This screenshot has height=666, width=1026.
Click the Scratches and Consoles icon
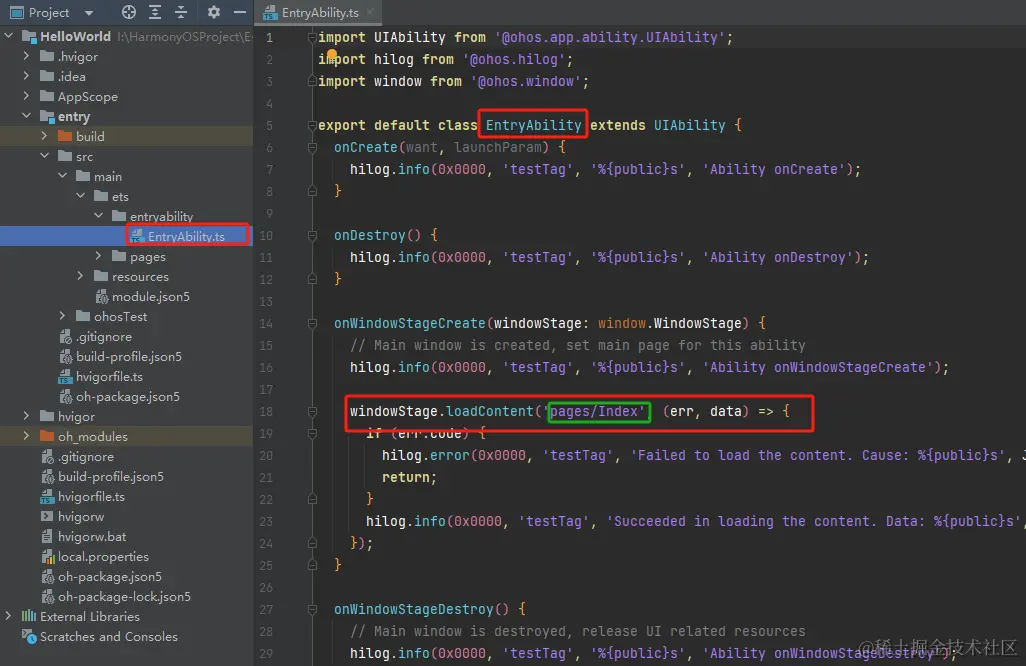[x=29, y=636]
